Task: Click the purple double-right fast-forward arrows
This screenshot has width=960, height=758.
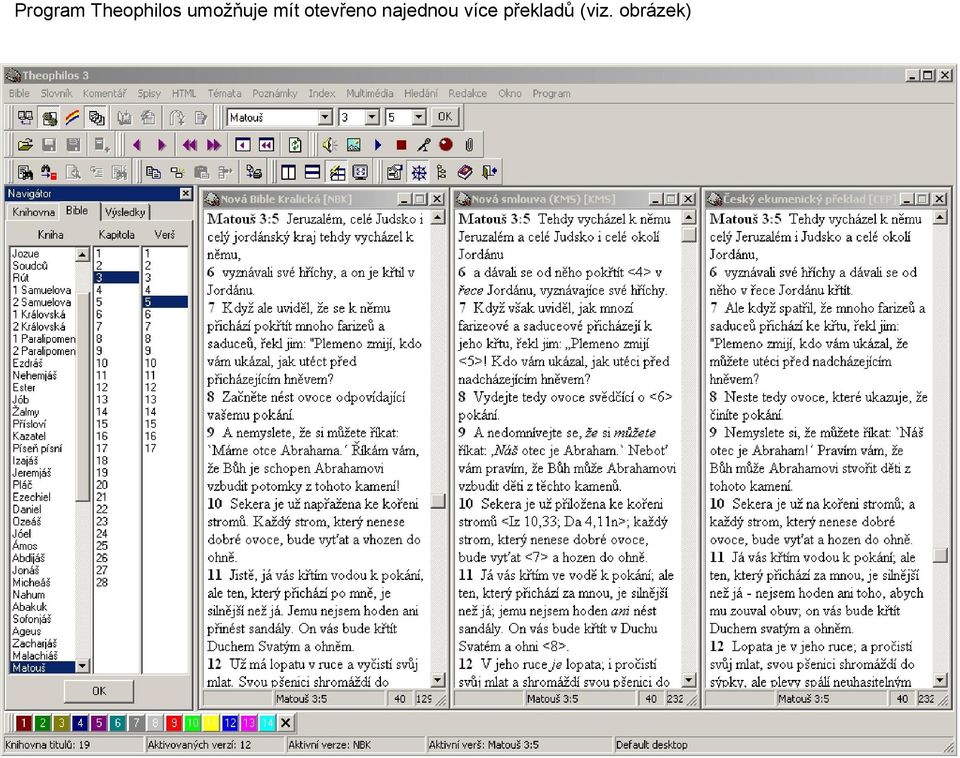Action: 214,144
